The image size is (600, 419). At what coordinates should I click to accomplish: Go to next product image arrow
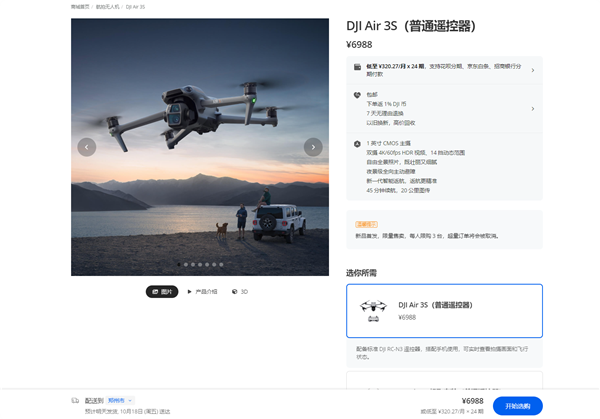313,147
